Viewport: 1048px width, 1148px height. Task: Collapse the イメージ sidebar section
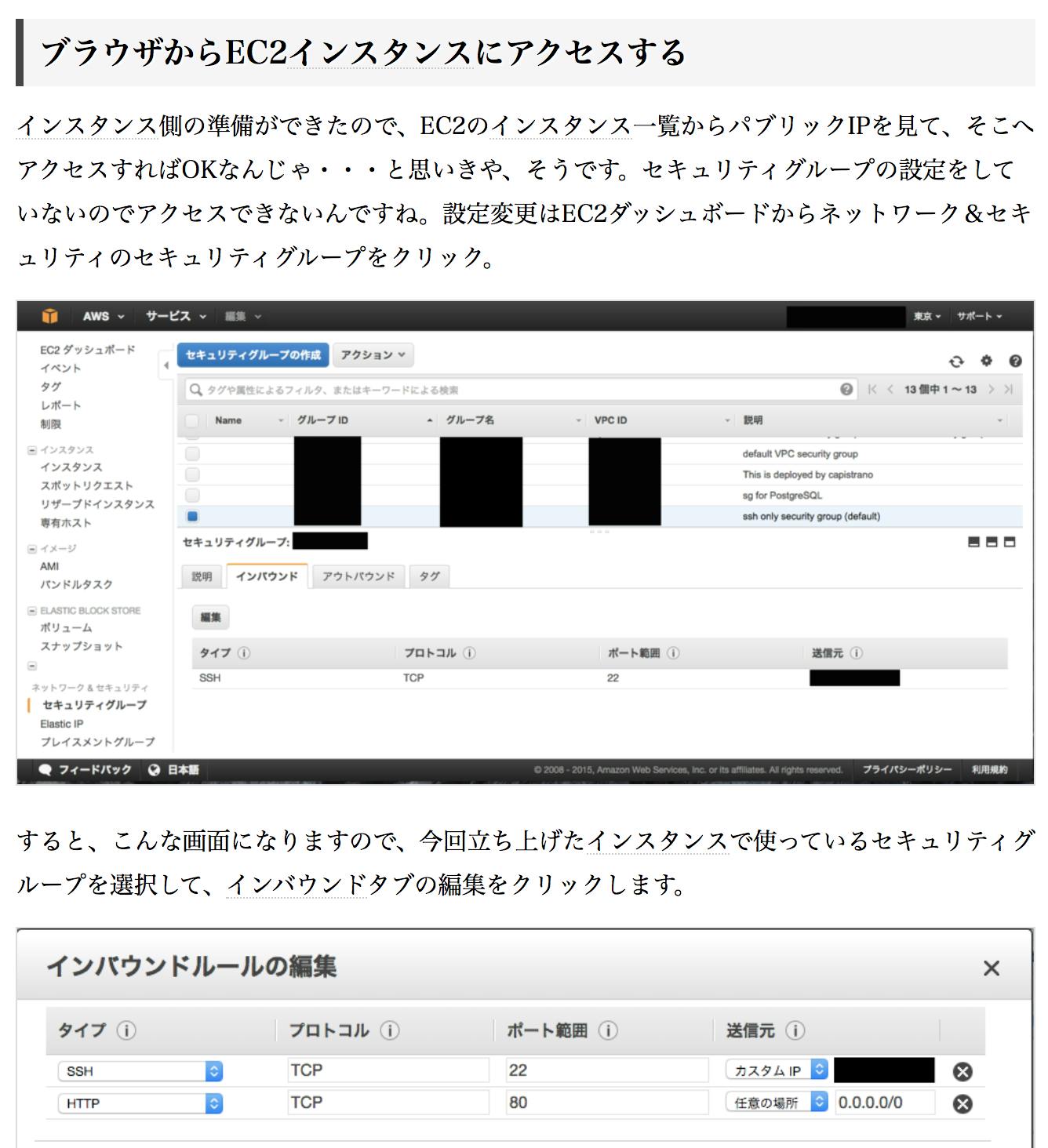pyautogui.click(x=32, y=549)
